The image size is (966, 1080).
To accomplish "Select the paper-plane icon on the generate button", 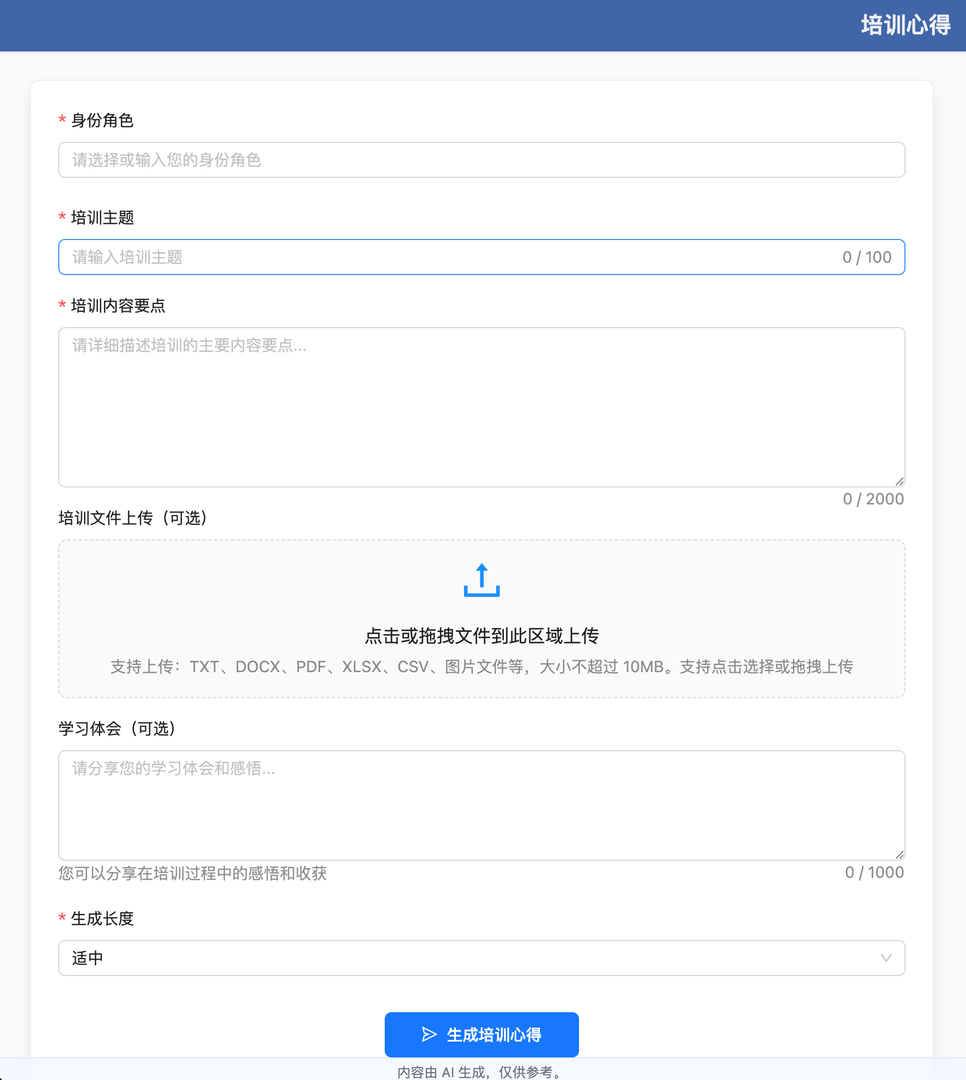I will (429, 1035).
